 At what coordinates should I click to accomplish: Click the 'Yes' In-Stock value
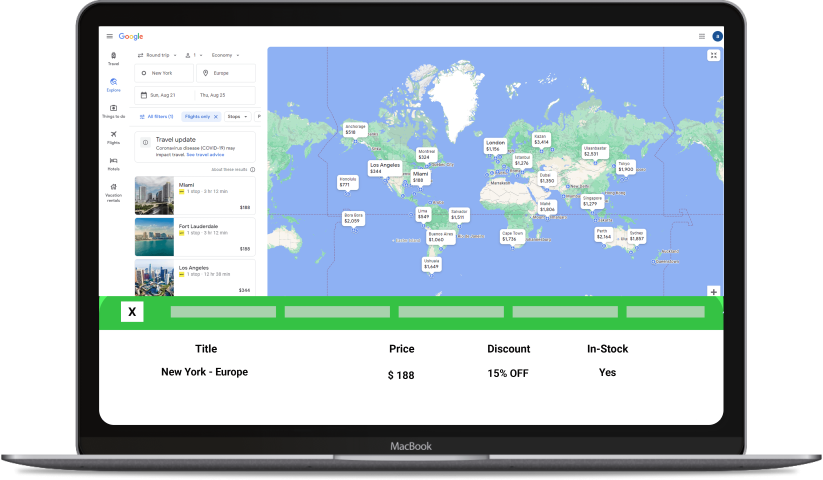pyautogui.click(x=607, y=372)
